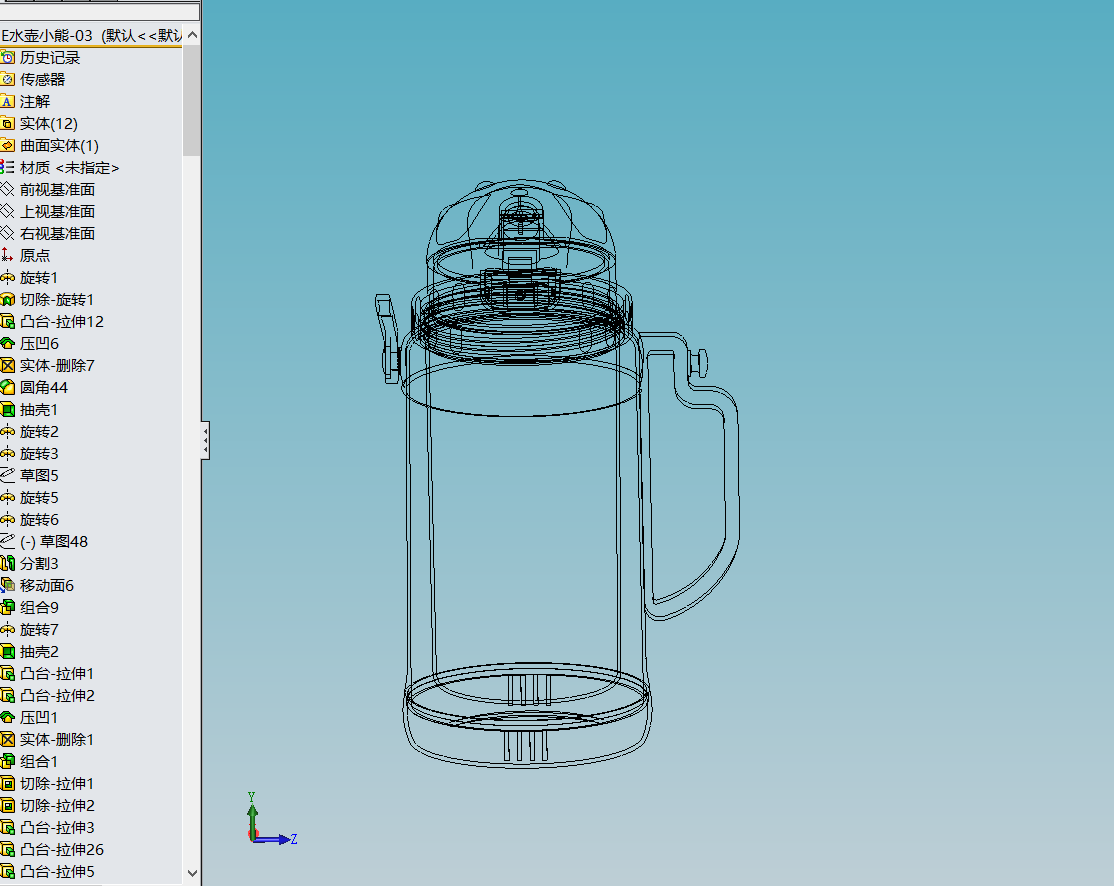The image size is (1114, 886).
Task: Select feature 切除-拉伸2
Action: tap(57, 806)
